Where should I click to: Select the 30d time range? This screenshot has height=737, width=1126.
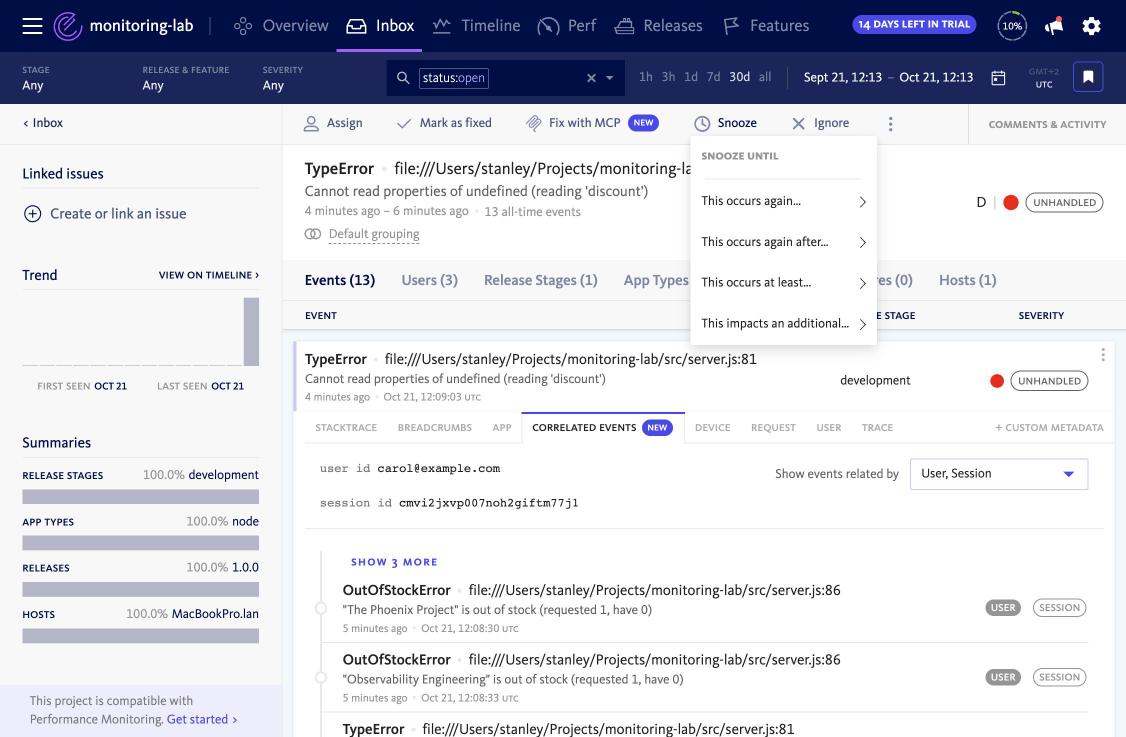coord(739,77)
